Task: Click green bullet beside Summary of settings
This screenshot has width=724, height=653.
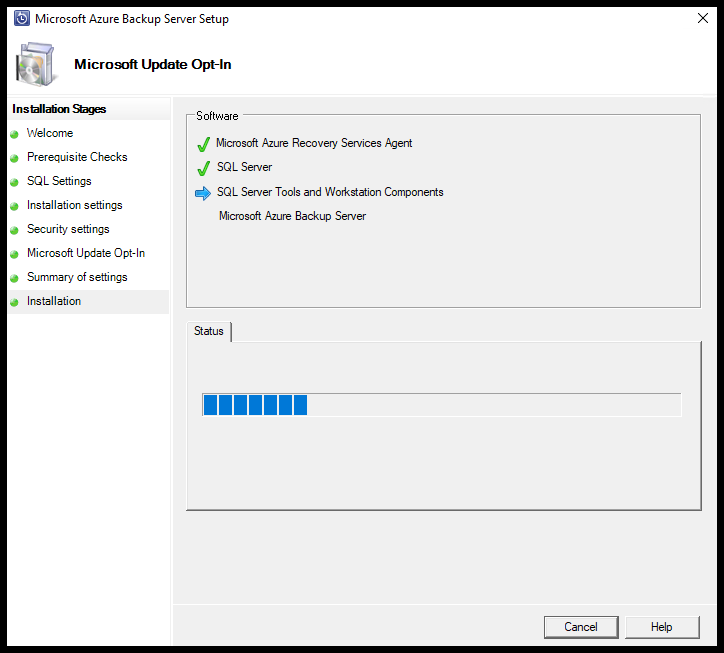Action: [14, 278]
